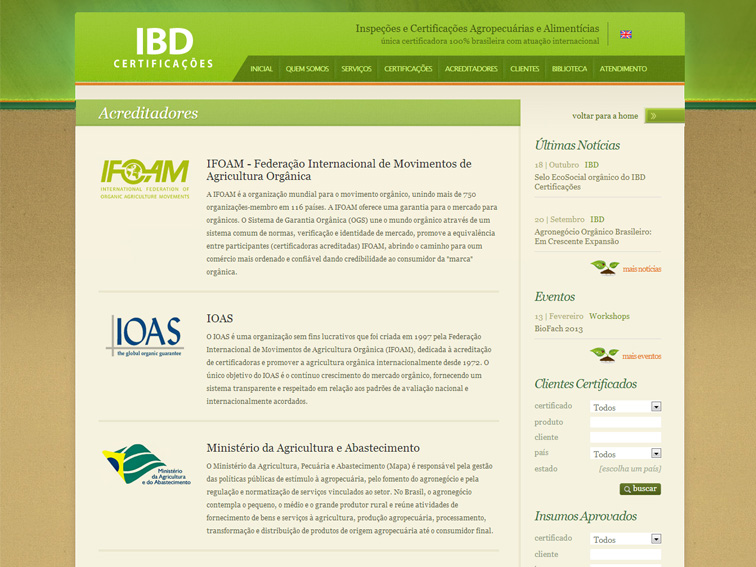Image resolution: width=756 pixels, height=567 pixels.
Task: Open the BioFach 2013 event link
Action: pos(557,328)
